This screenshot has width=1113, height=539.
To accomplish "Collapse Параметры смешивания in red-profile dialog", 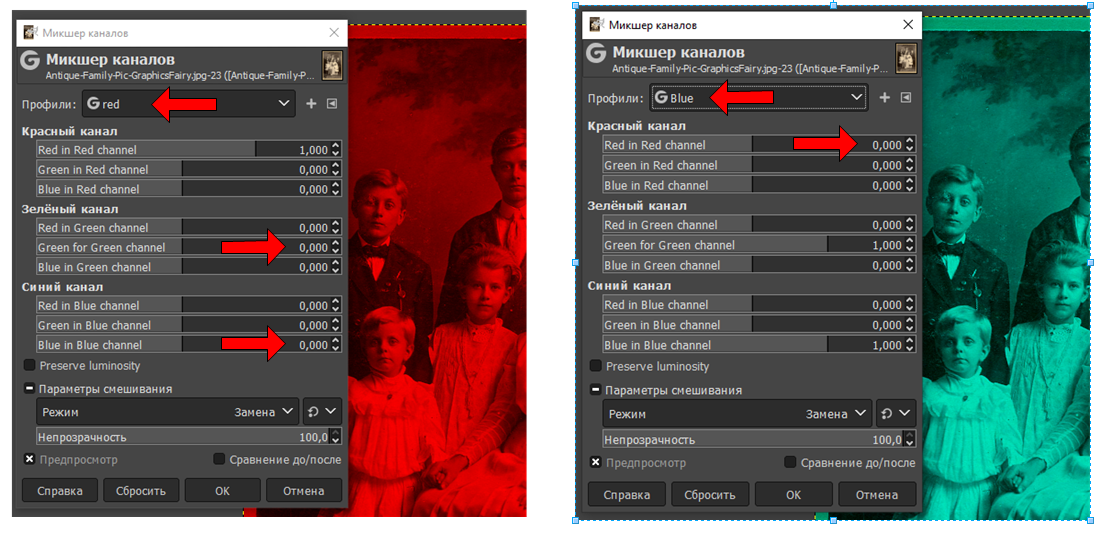I will [x=30, y=388].
